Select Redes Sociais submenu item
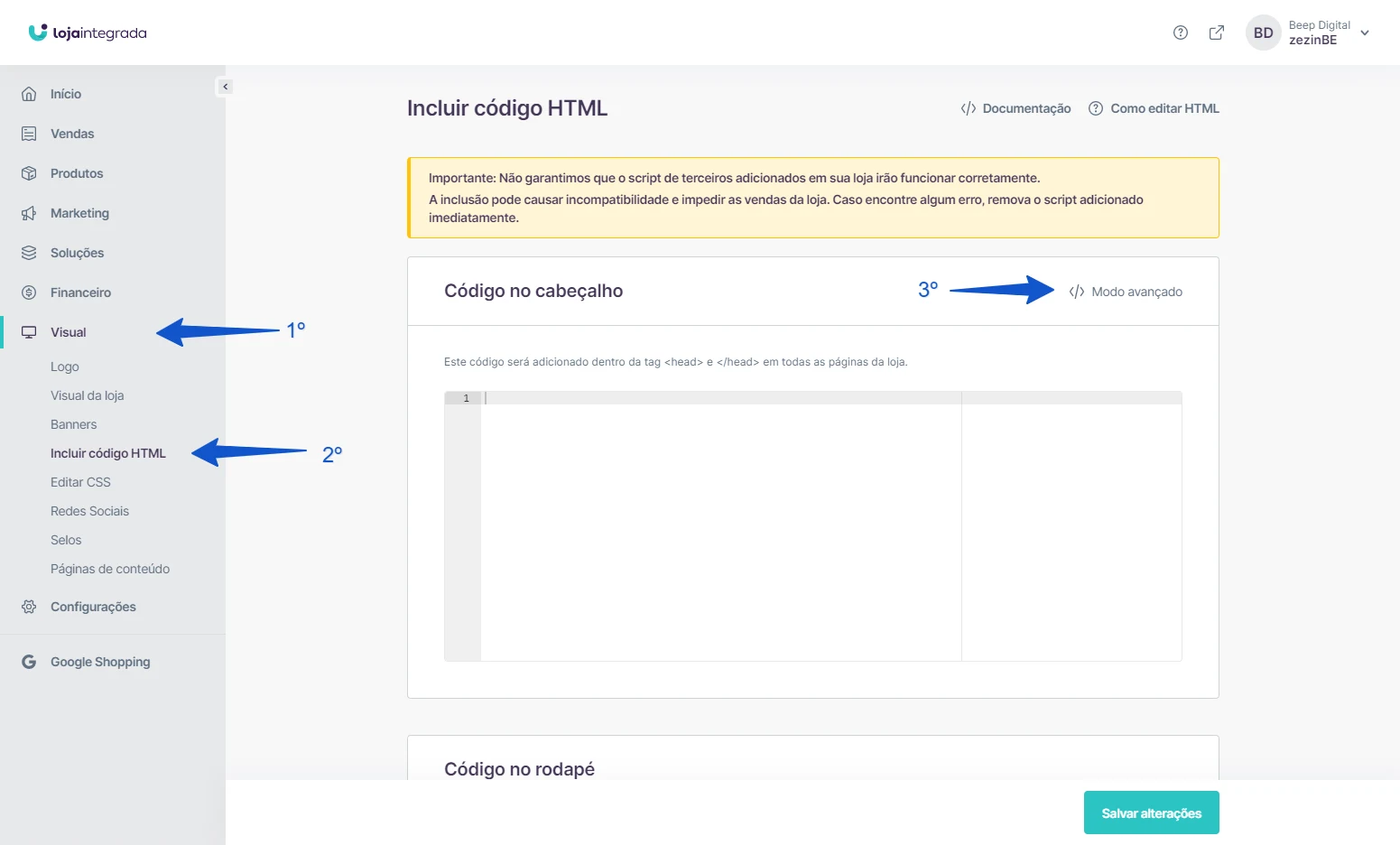 click(90, 511)
